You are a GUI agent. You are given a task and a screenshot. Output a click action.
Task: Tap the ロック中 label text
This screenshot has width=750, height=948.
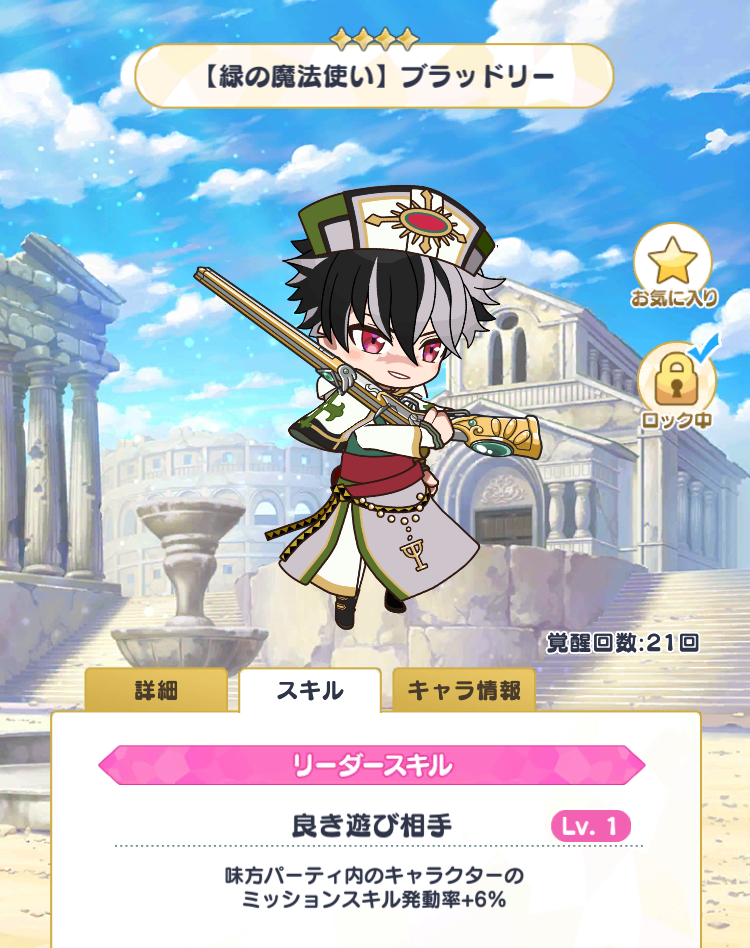pos(676,420)
